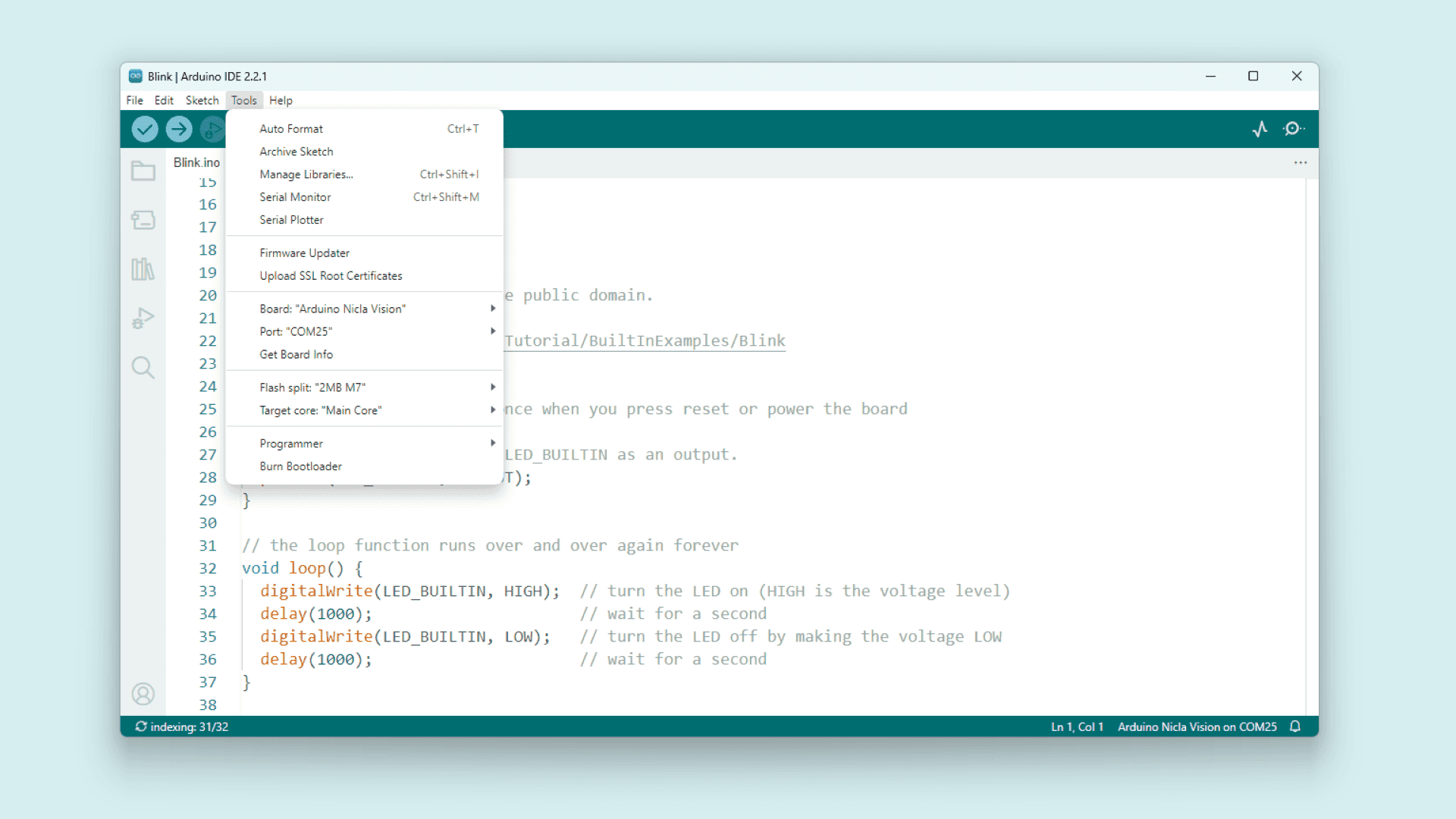The image size is (1456, 819).
Task: Open the Sketchbook folder in the sidebar
Action: pos(143,171)
